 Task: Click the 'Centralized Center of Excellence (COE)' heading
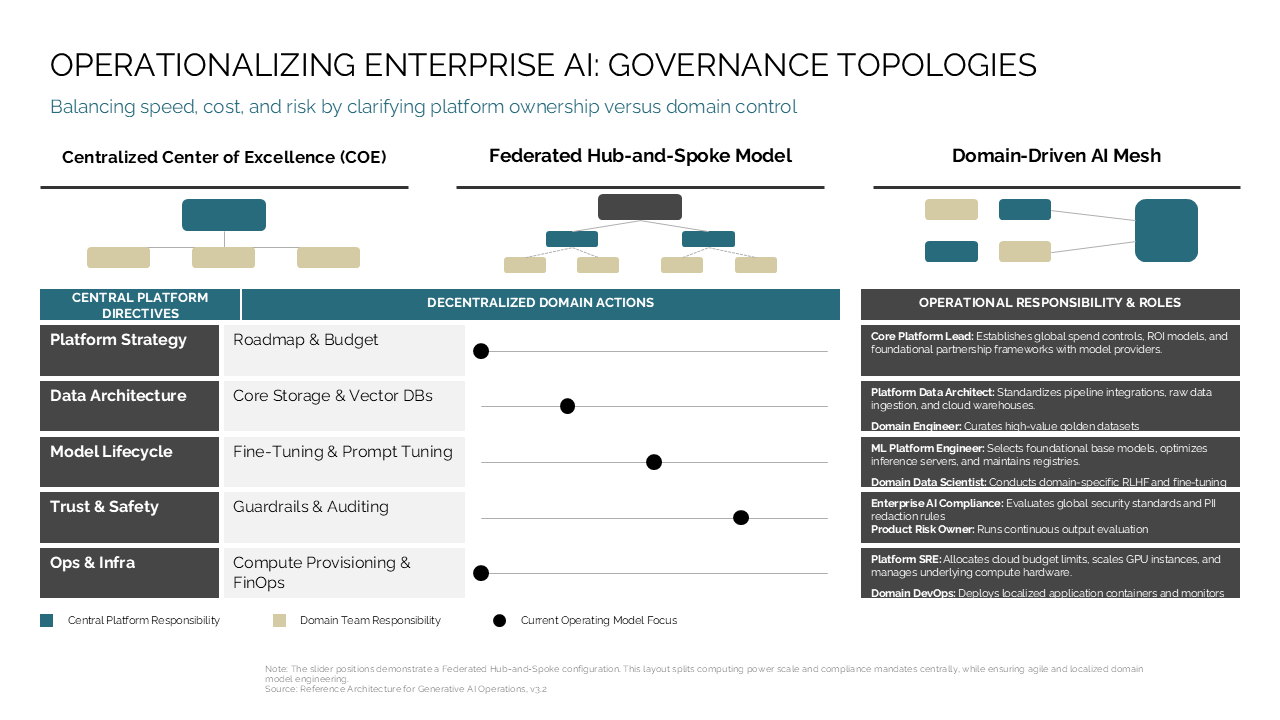coord(224,157)
